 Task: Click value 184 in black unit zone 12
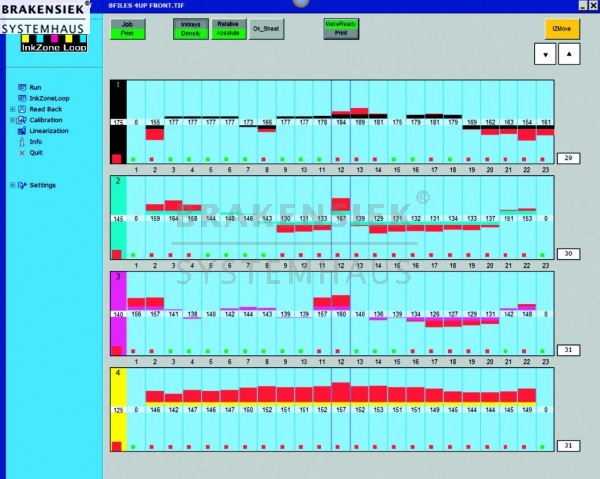[341, 122]
